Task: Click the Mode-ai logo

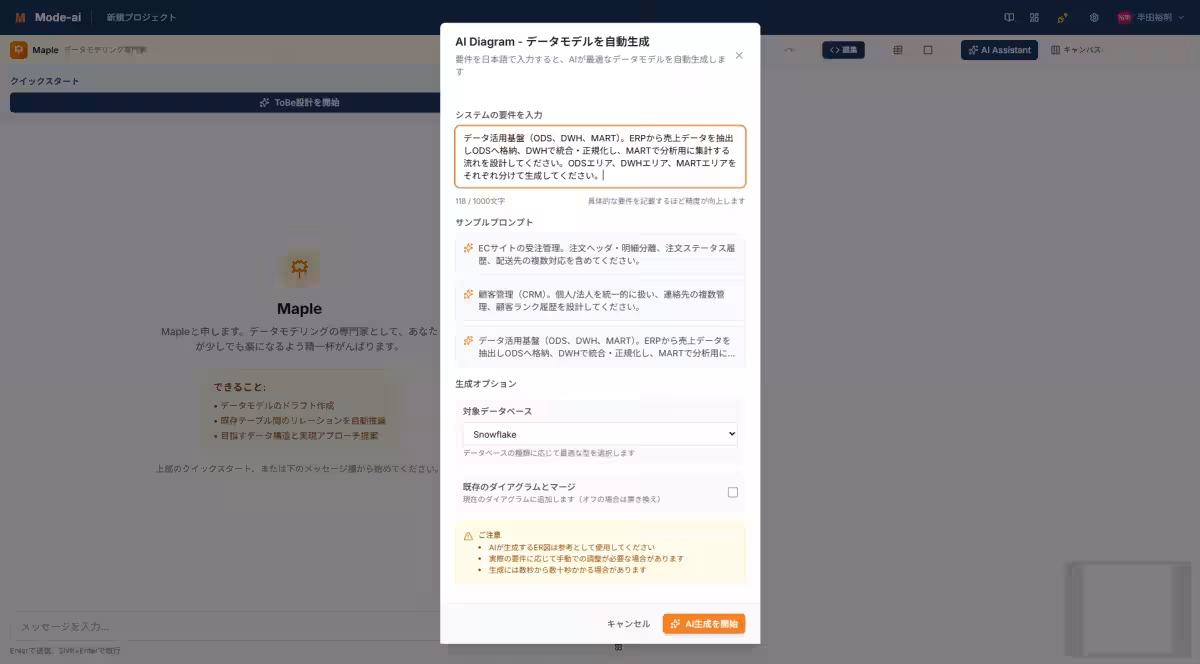Action: pyautogui.click(x=42, y=17)
